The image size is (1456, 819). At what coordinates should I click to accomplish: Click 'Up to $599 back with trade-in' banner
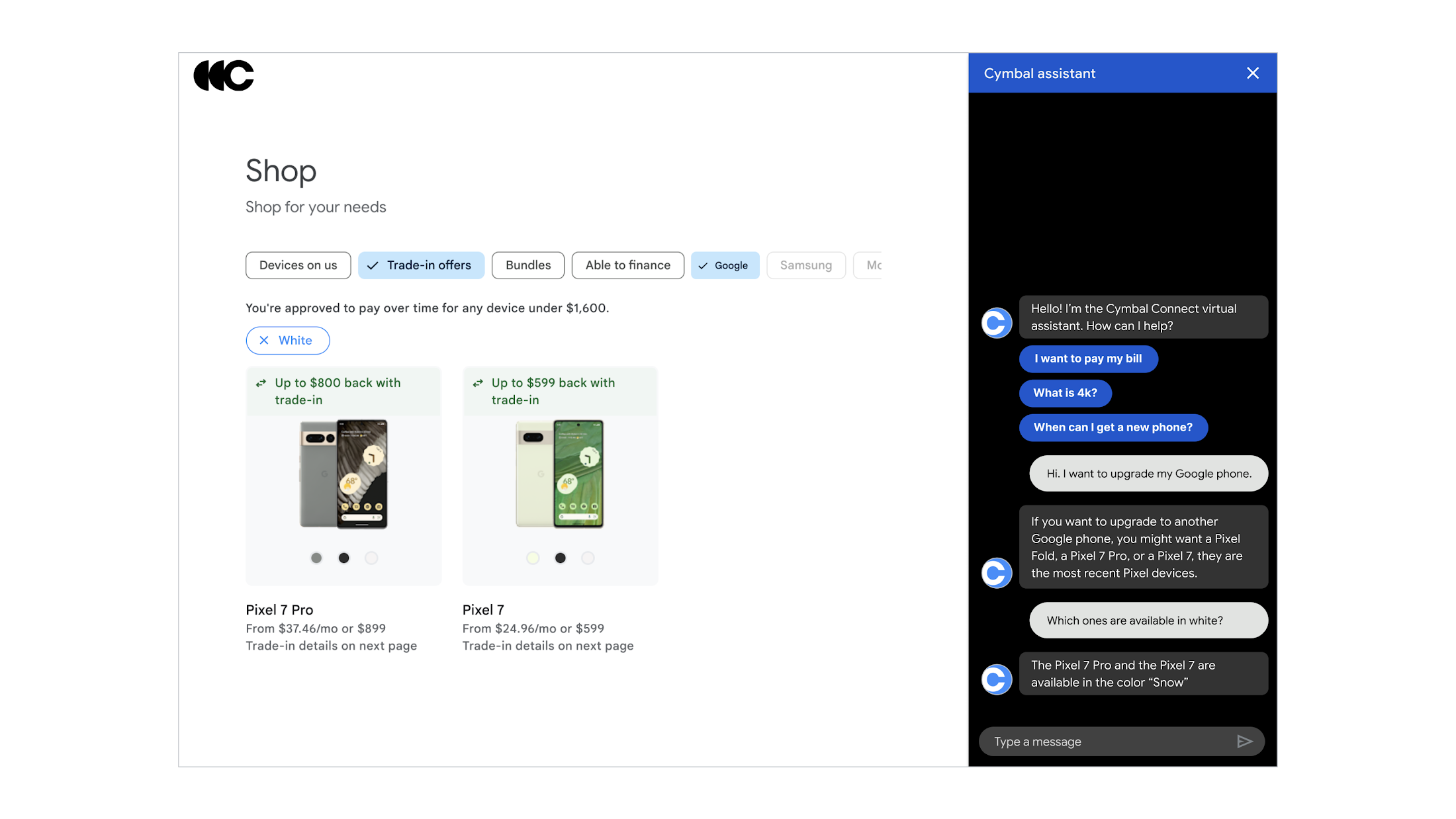pos(560,392)
